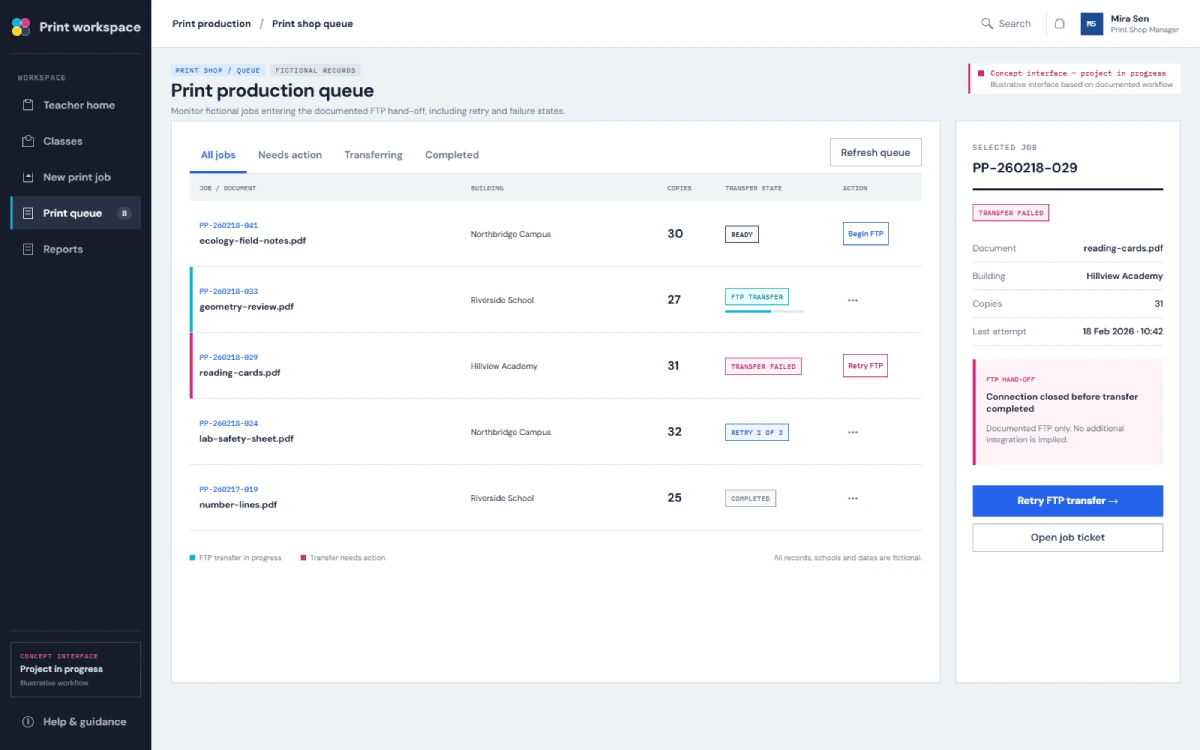Image resolution: width=1200 pixels, height=750 pixels.
Task: Click the geometry-review.pdf transfer progress bar
Action: [x=764, y=312]
